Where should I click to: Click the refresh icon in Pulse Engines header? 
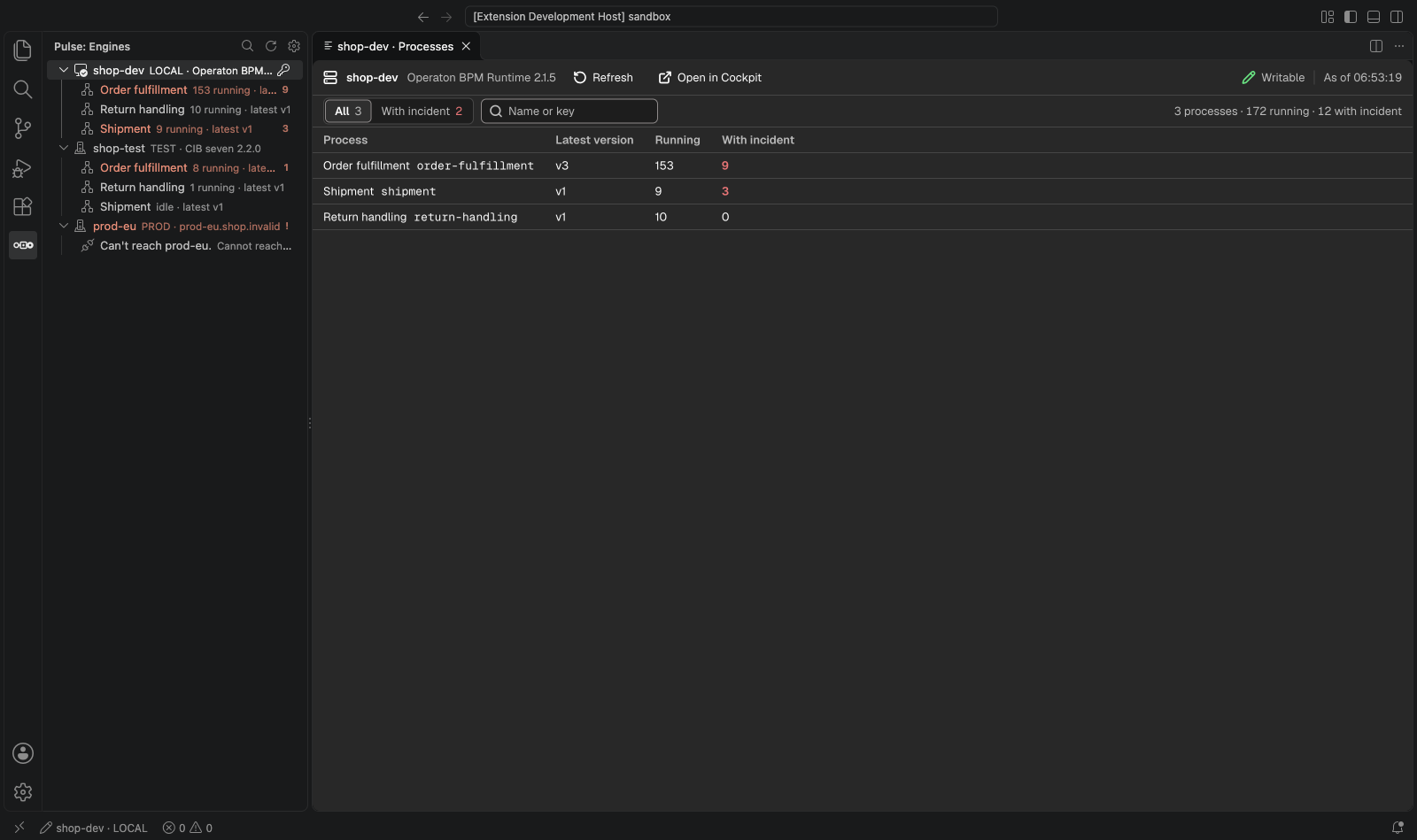coord(271,46)
